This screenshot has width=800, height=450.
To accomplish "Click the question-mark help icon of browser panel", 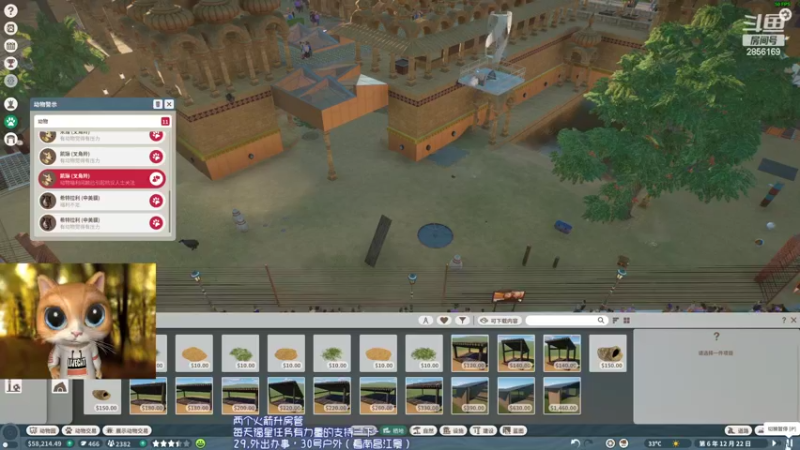I will 784,320.
